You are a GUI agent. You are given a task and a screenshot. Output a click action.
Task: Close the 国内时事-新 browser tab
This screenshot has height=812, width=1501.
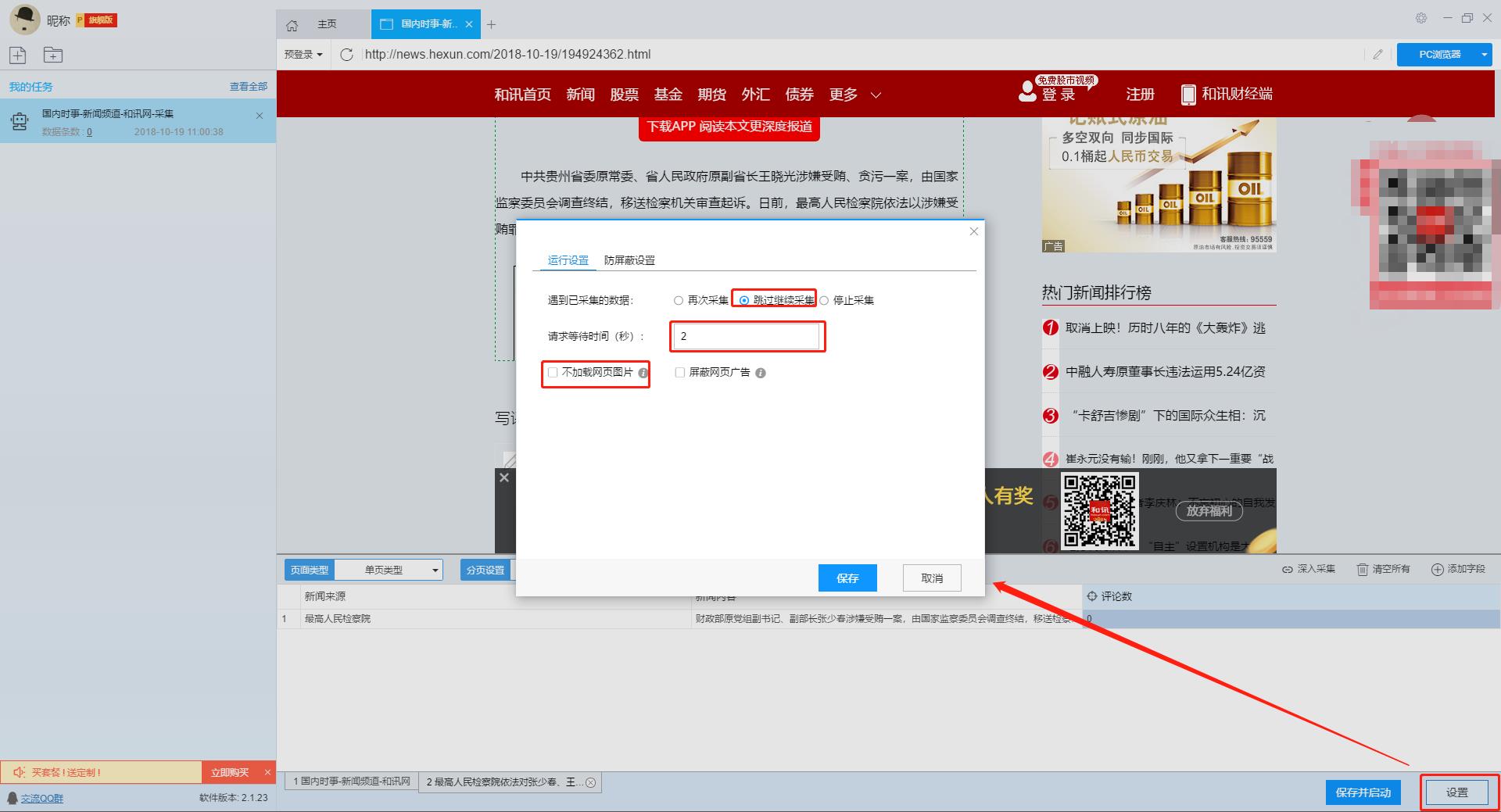[x=469, y=24]
